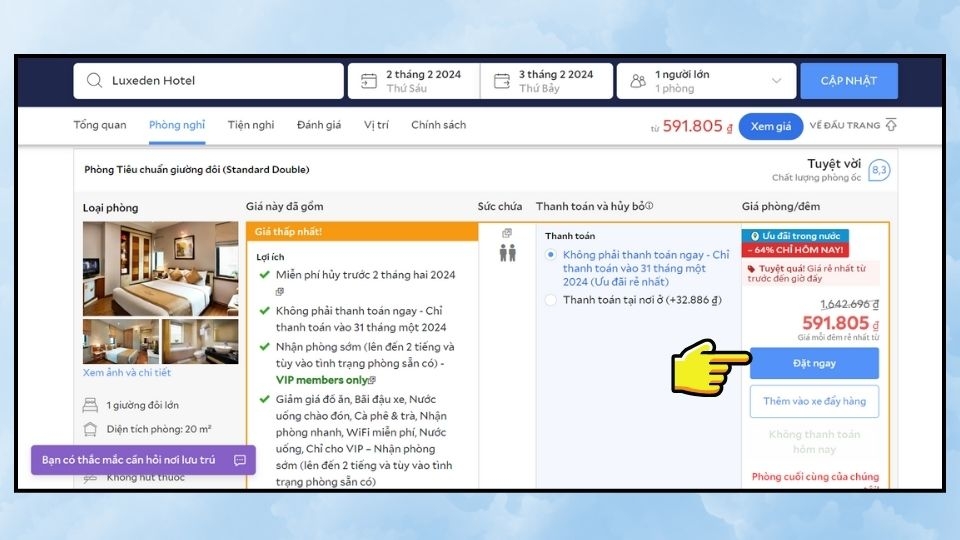This screenshot has width=960, height=540.
Task: Go to the Vị trí tab
Action: 376,125
